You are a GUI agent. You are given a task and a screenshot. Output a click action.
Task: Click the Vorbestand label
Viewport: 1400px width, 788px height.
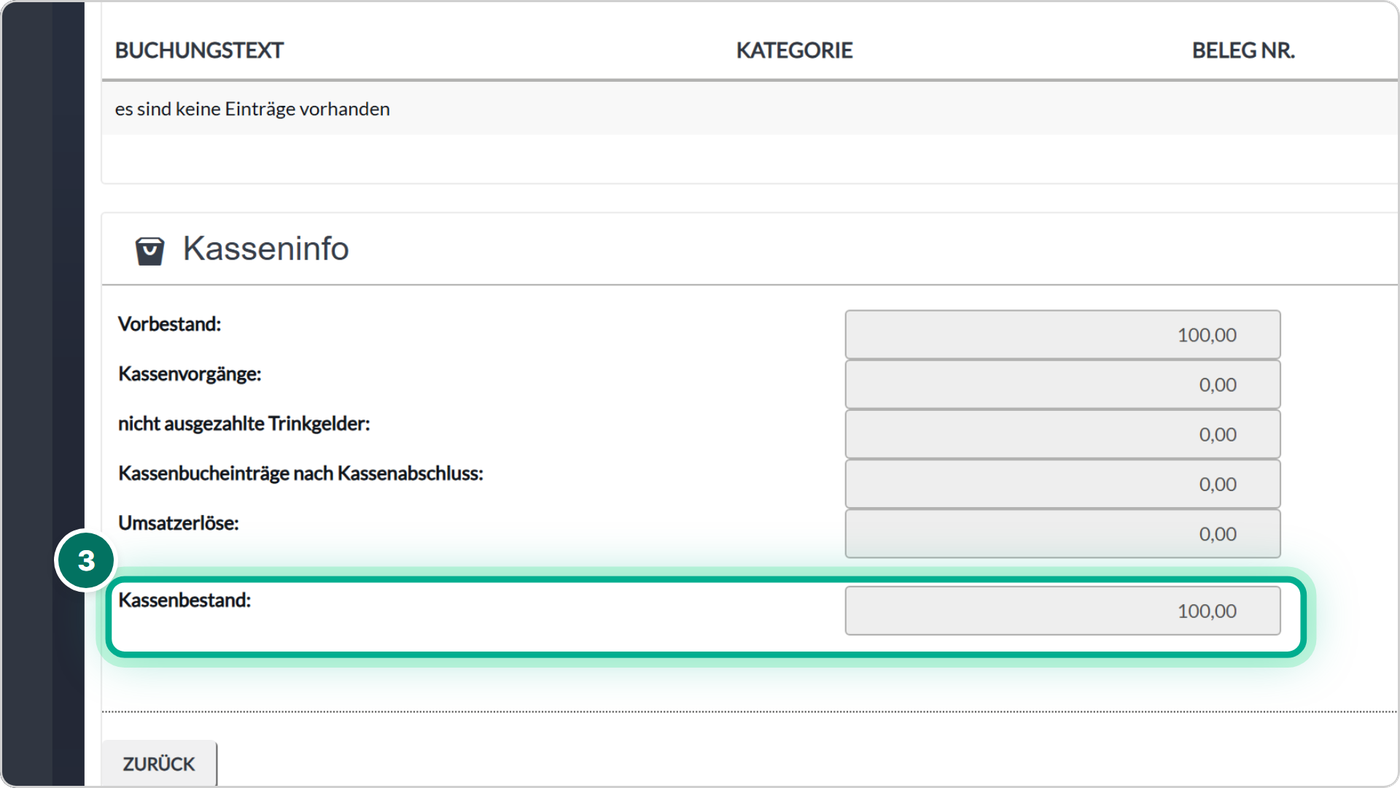tap(170, 324)
